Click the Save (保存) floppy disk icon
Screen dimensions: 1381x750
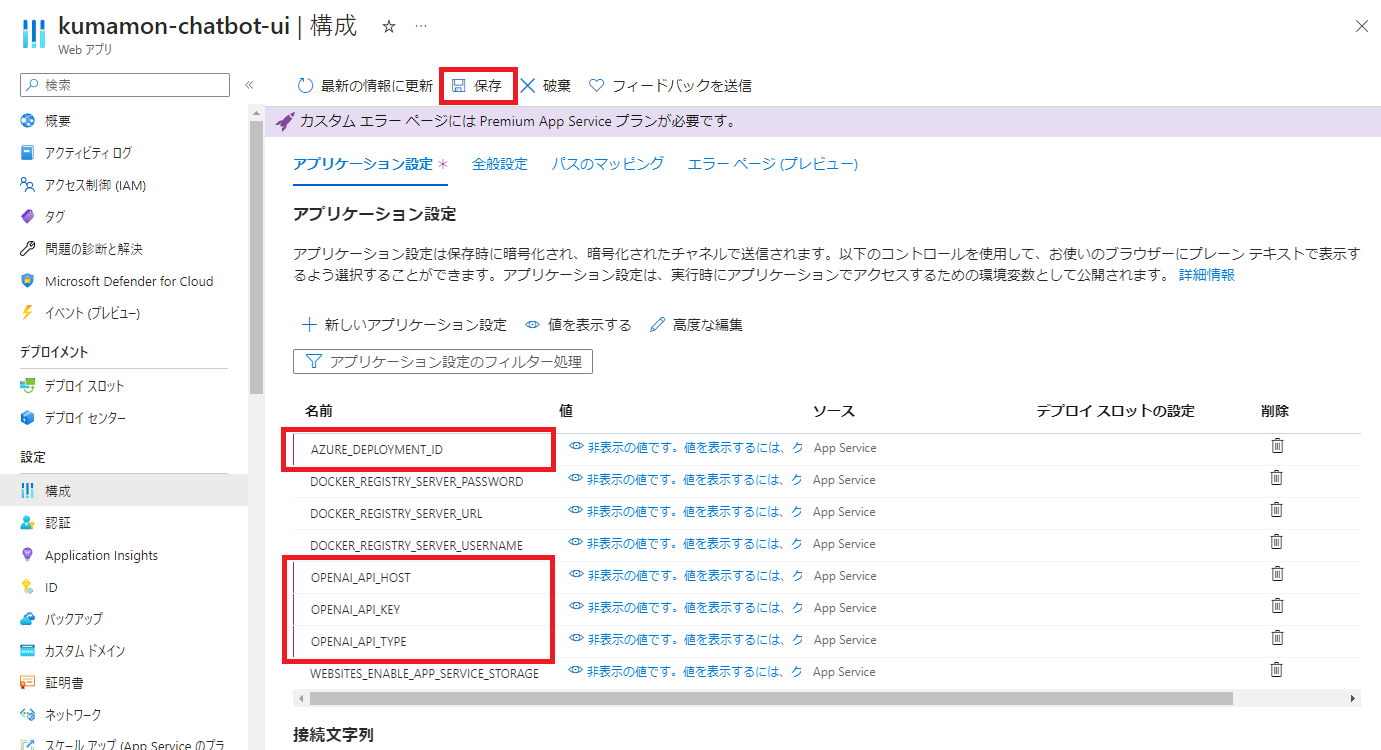pyautogui.click(x=459, y=86)
